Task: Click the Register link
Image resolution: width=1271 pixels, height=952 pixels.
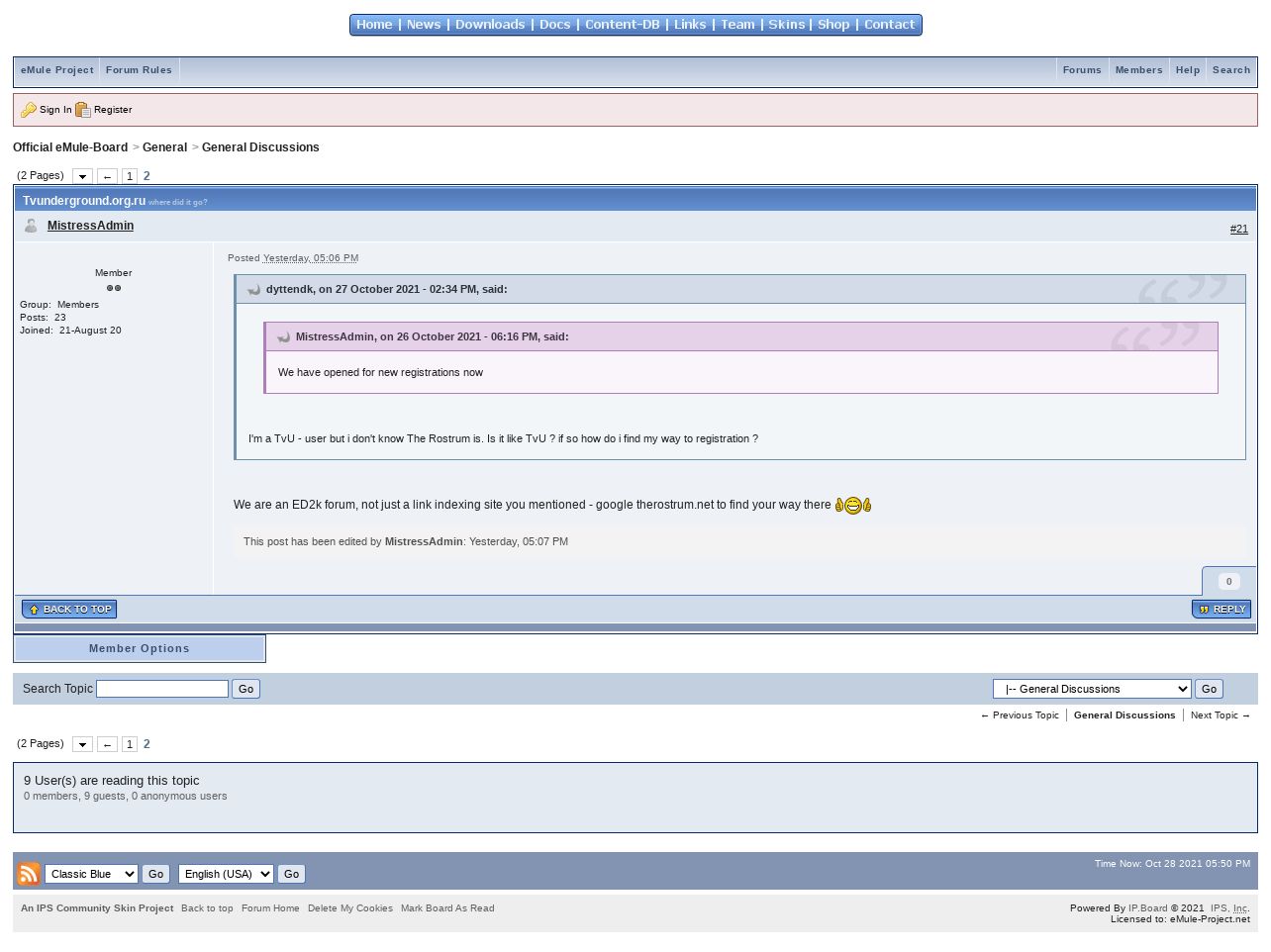Action: click(x=113, y=110)
